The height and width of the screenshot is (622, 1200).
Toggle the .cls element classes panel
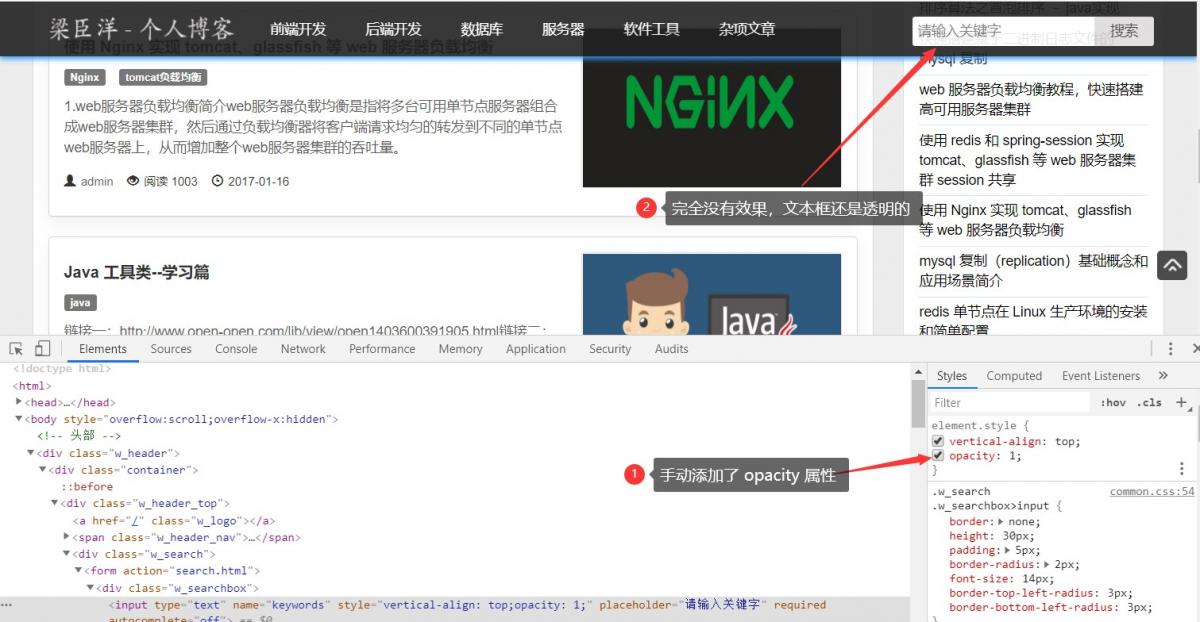pos(1151,402)
